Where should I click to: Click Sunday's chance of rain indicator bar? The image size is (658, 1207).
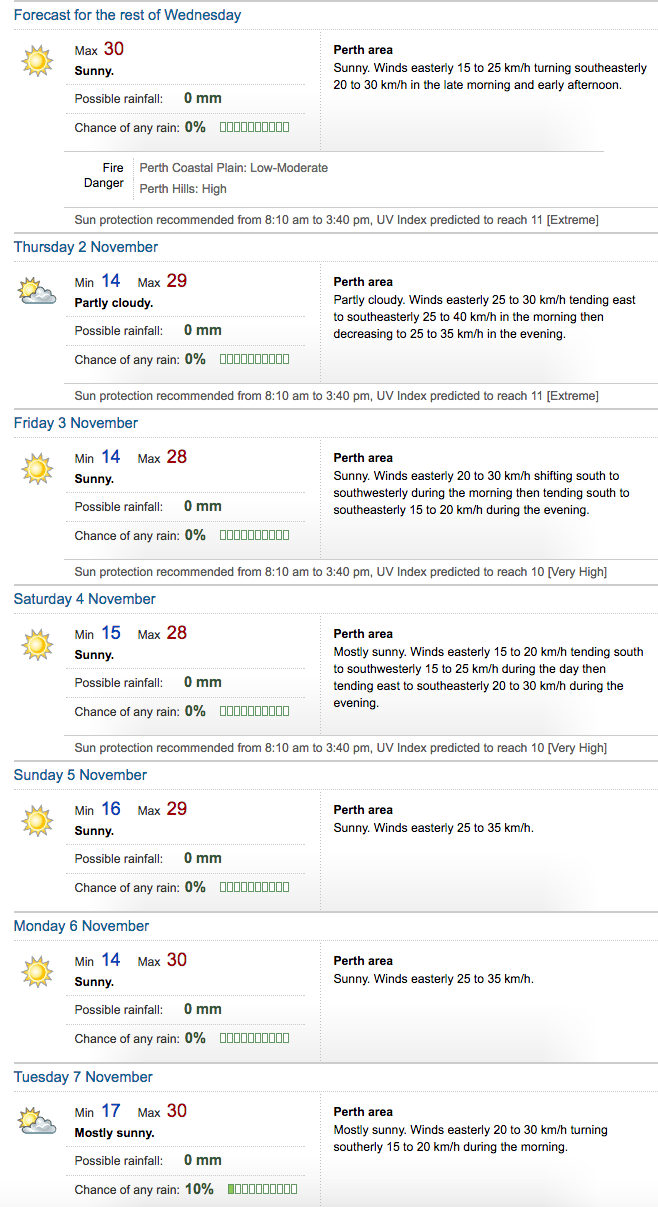[255, 887]
